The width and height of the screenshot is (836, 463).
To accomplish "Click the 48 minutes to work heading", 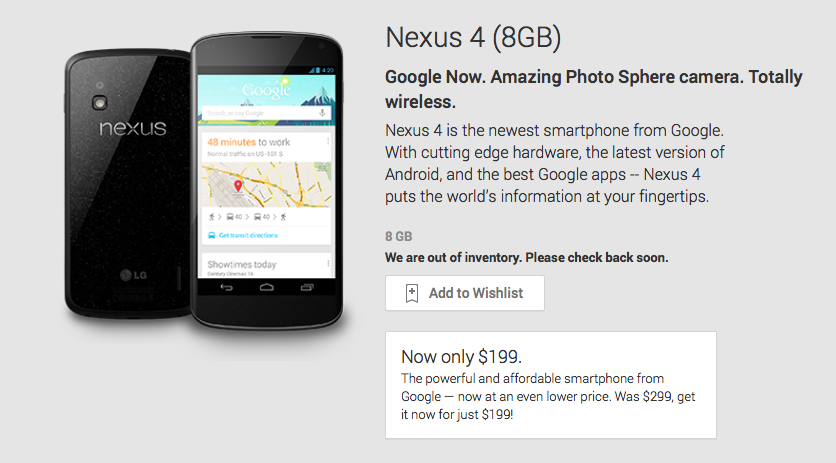I will click(x=248, y=142).
